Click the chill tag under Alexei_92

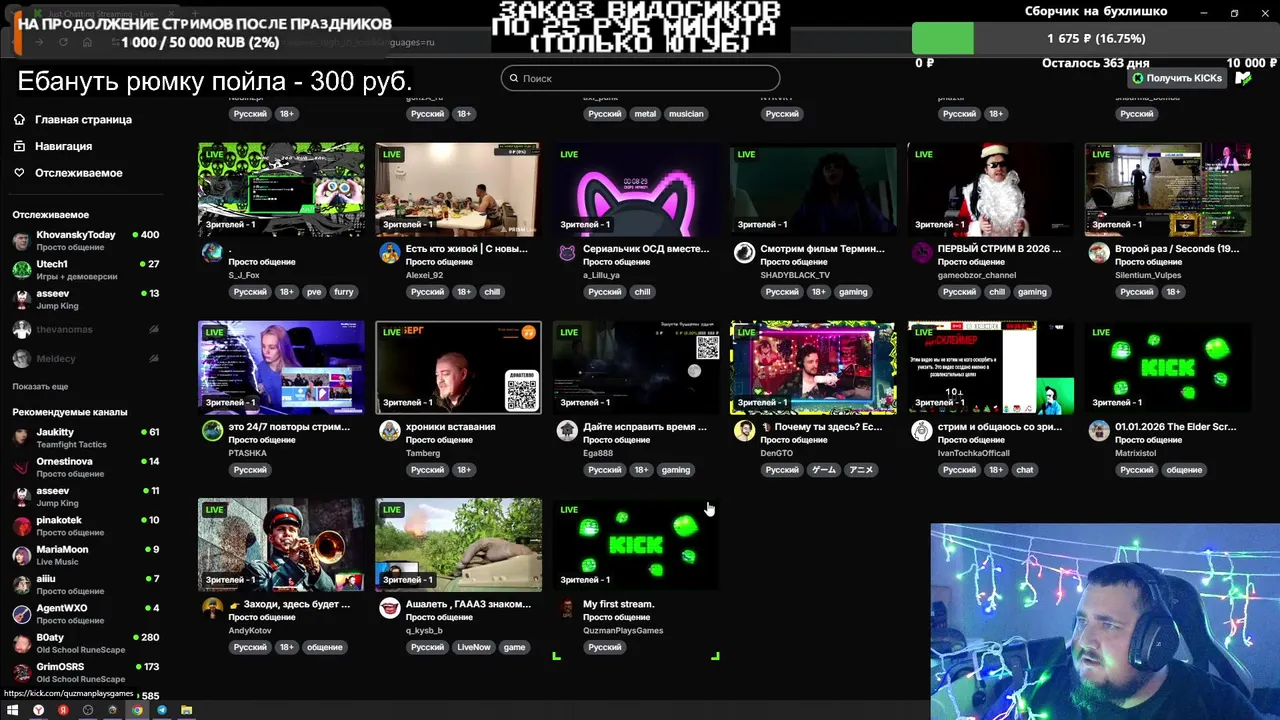coord(492,292)
